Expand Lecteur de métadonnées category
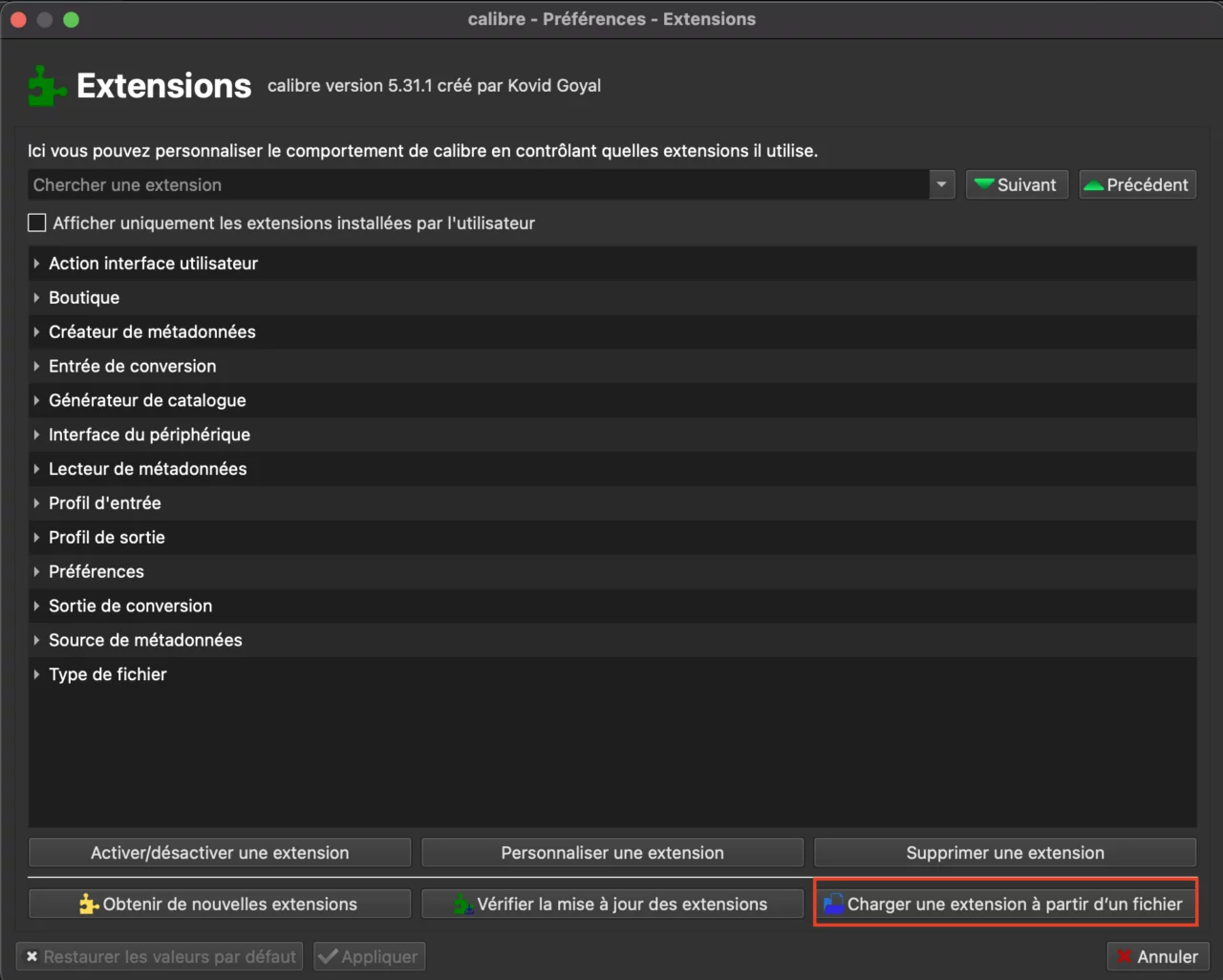Viewport: 1223px width, 980px height. point(36,469)
